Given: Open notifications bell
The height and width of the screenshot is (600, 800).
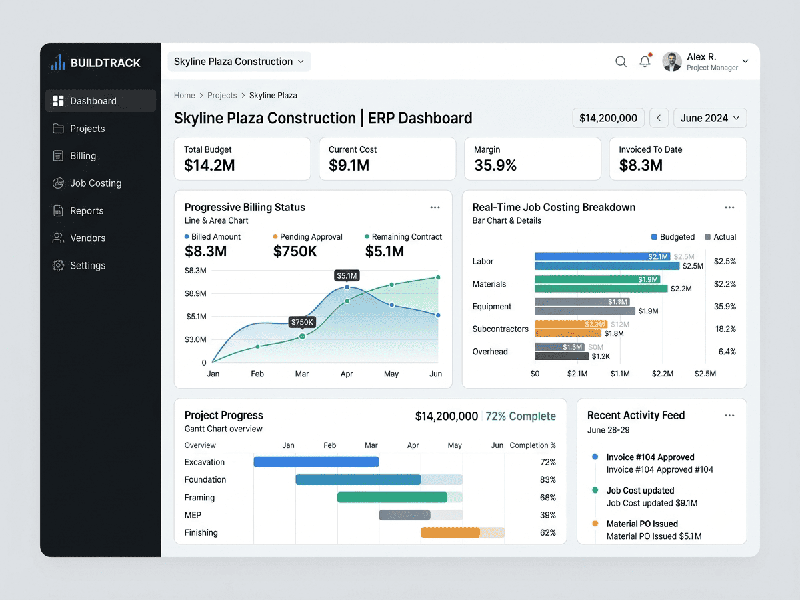Looking at the screenshot, I should click(645, 61).
